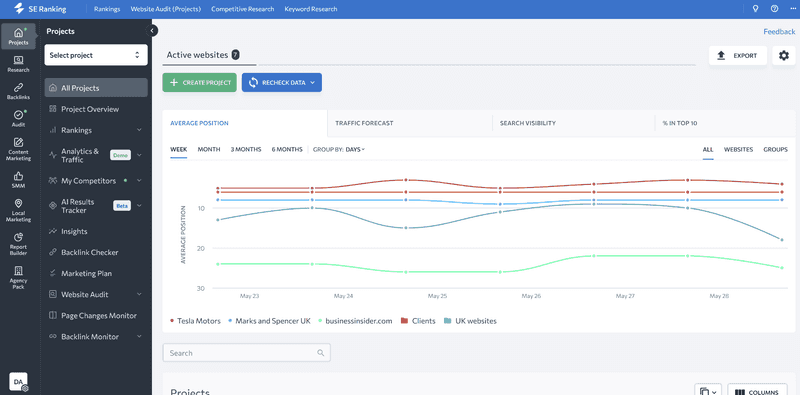Toggle businessinsider.com legend series
The width and height of the screenshot is (800, 395).
point(355,321)
